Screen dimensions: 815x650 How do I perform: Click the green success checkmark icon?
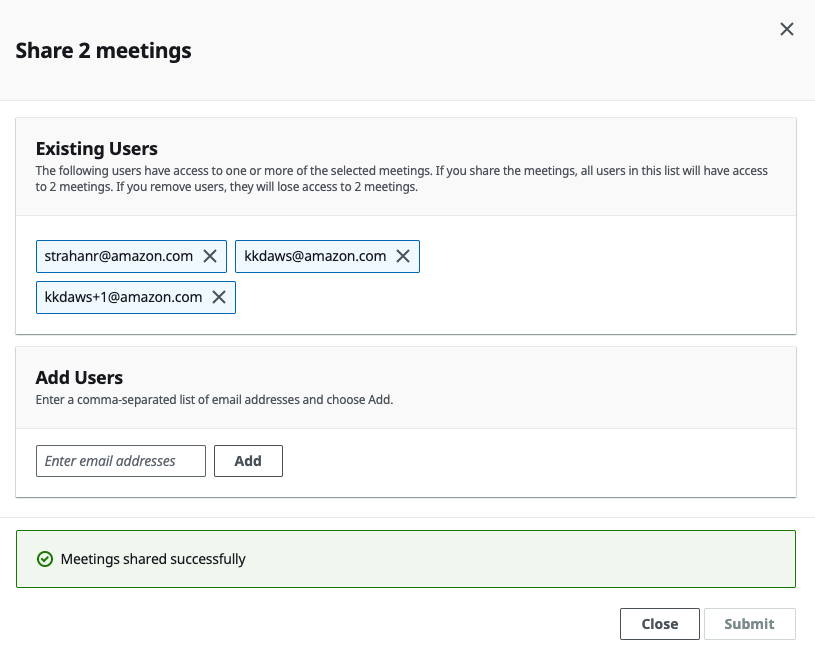(x=44, y=559)
